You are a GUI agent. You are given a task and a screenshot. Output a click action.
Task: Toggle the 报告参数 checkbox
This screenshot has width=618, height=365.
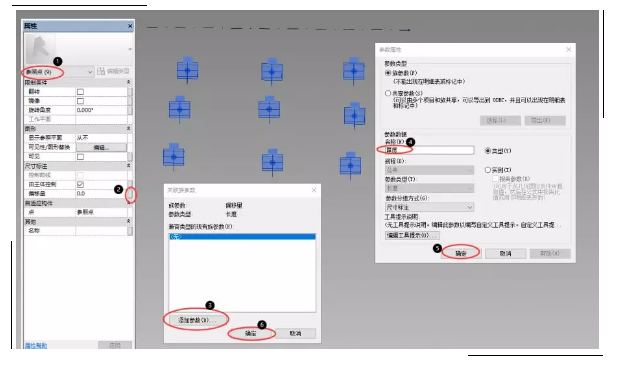[x=495, y=179]
